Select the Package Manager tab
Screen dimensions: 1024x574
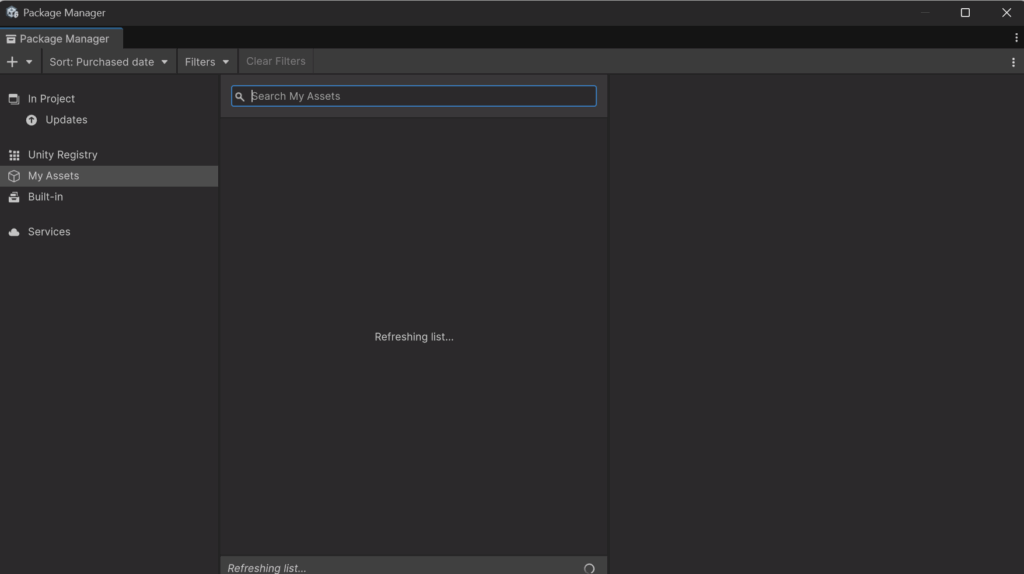click(57, 39)
